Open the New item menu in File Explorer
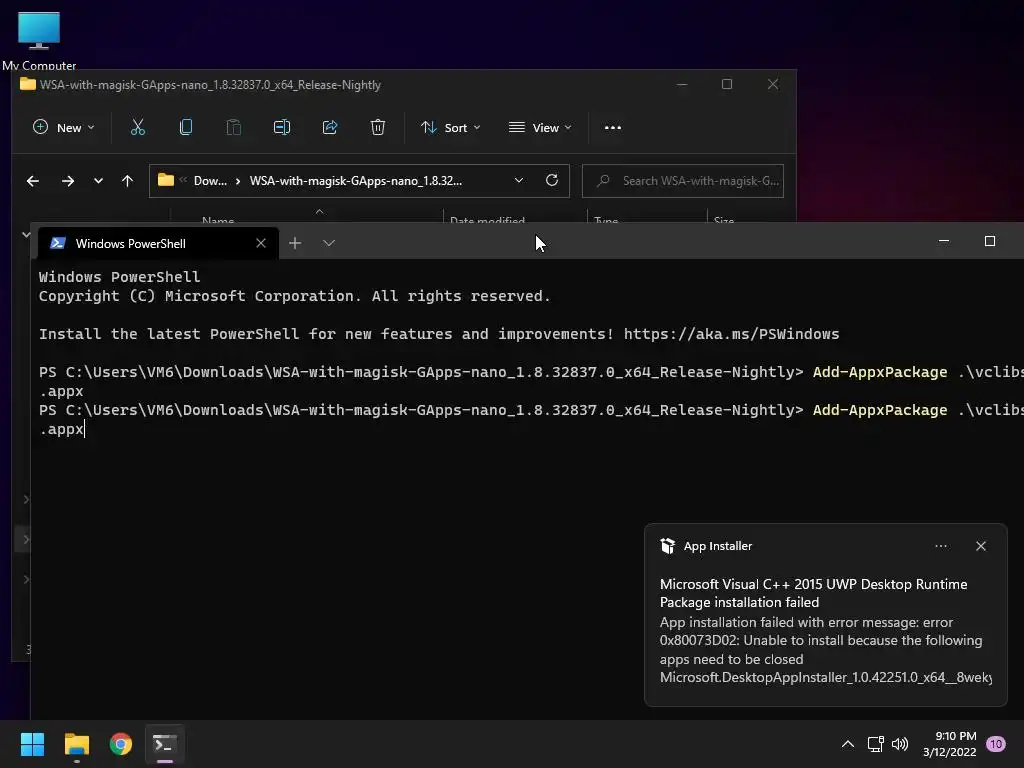Screen dimensions: 1024x768 point(63,127)
